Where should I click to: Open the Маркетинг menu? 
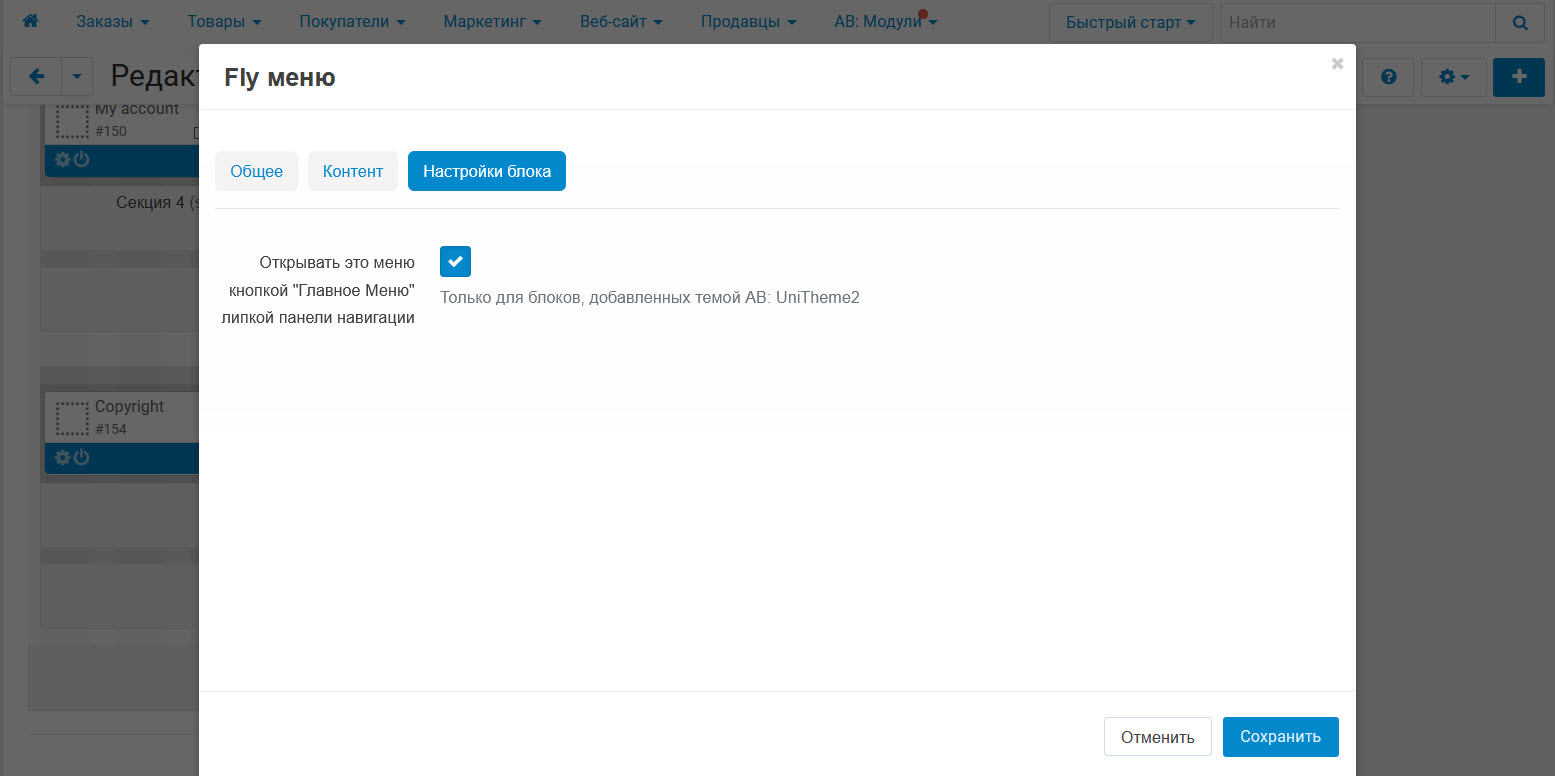coord(492,21)
